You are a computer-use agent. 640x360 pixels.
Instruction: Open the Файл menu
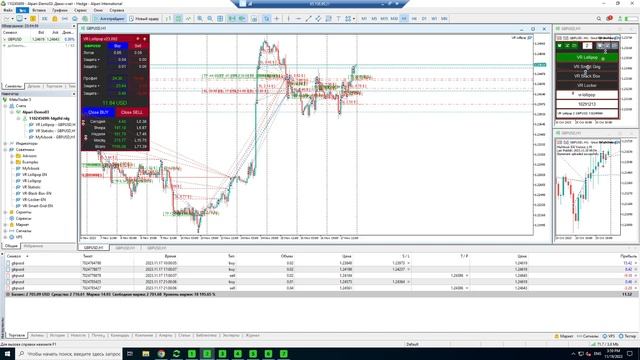pyautogui.click(x=8, y=10)
